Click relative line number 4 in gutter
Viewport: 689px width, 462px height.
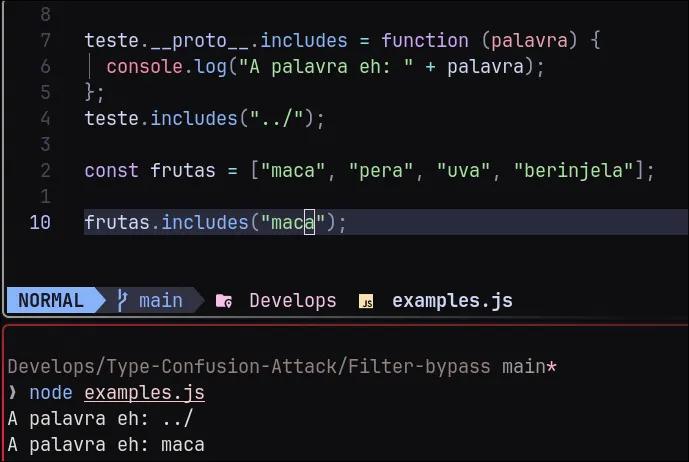point(46,119)
